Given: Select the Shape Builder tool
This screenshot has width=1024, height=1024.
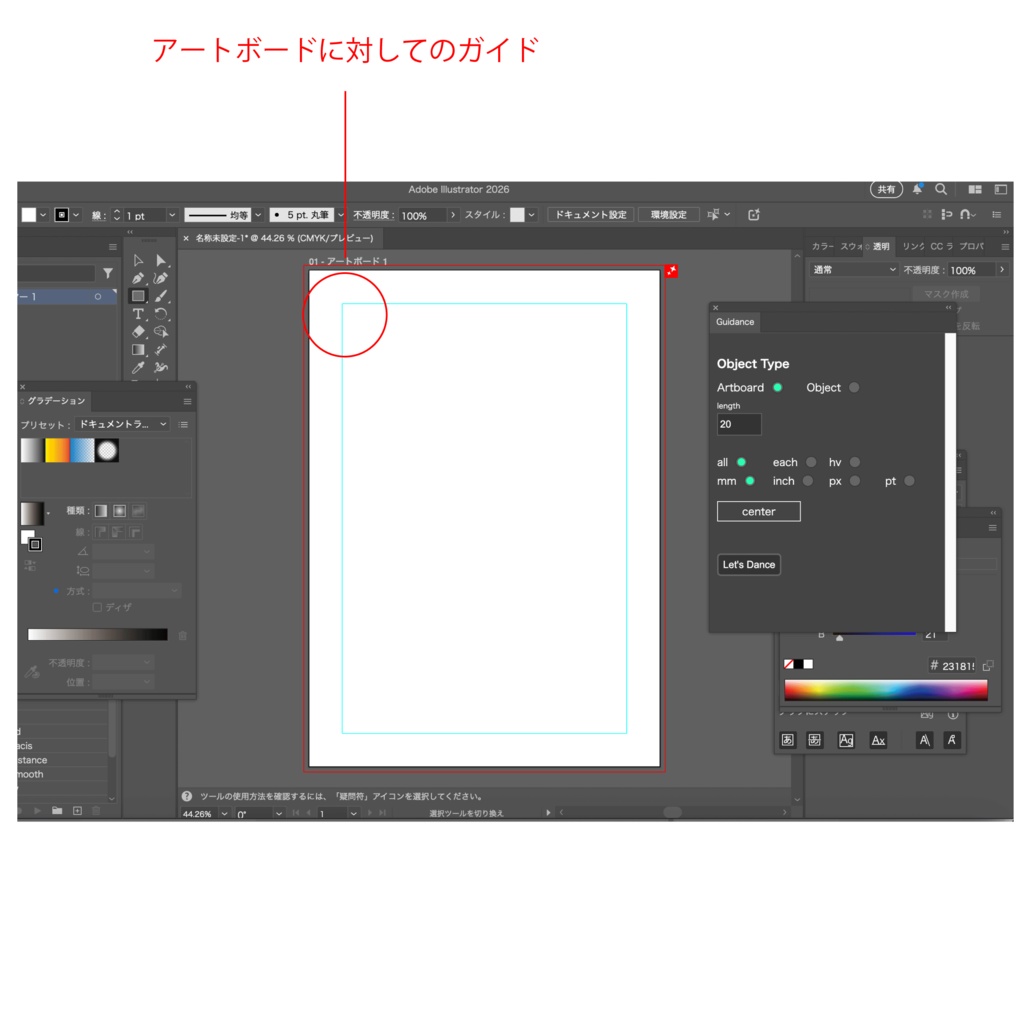Looking at the screenshot, I should [161, 332].
